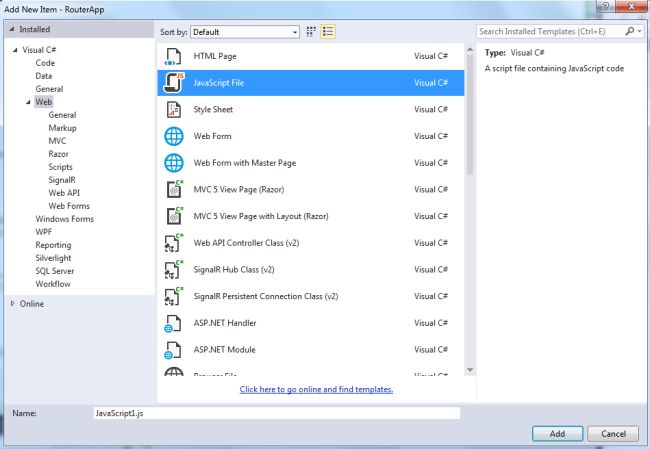Screen dimensions: 650x449
Task: Select 'HTML Page' template name
Action: (x=215, y=56)
